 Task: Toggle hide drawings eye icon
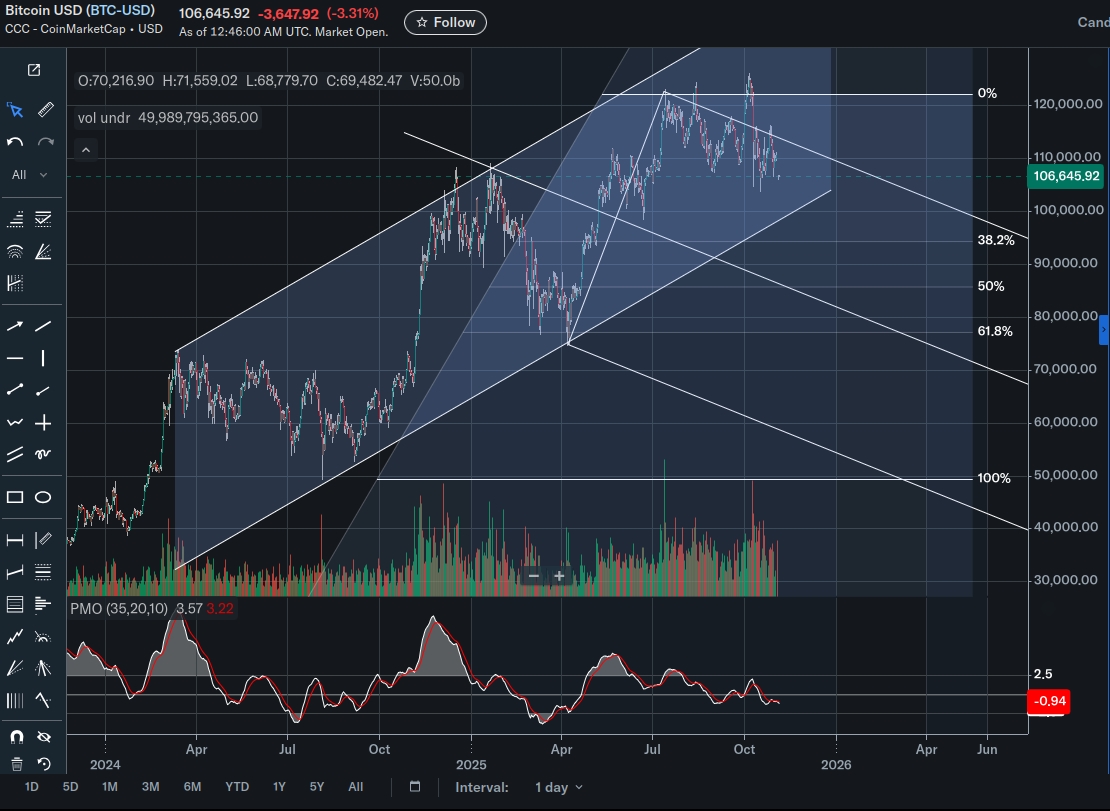(x=43, y=737)
